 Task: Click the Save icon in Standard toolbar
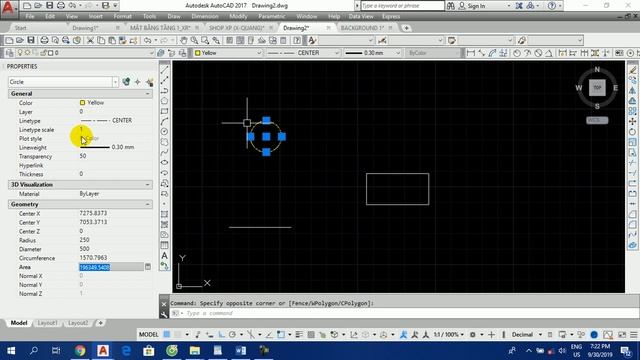pos(31,40)
